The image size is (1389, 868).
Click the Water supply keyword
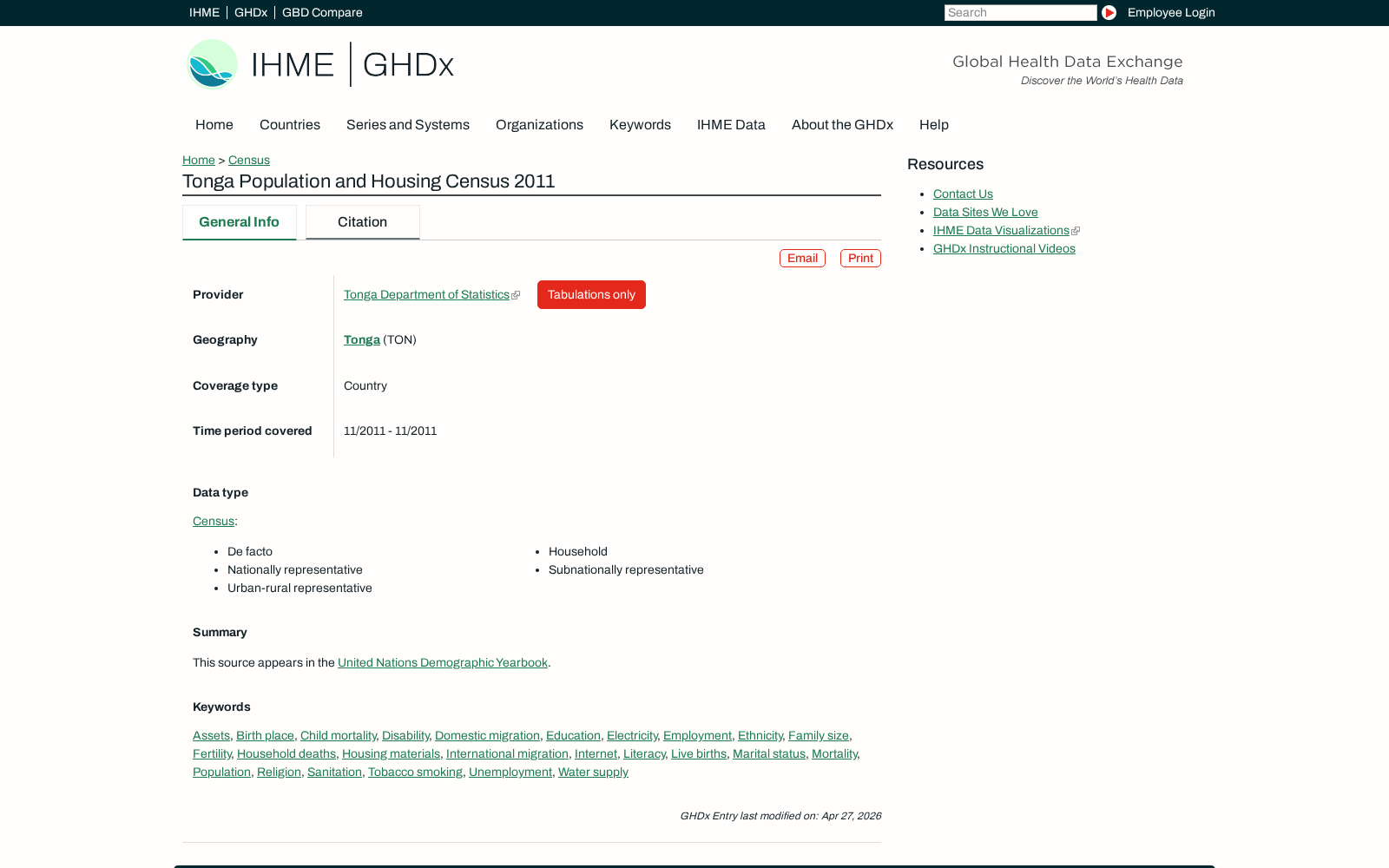593,772
